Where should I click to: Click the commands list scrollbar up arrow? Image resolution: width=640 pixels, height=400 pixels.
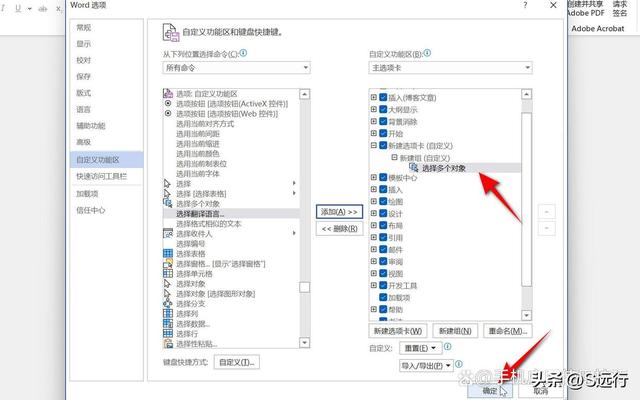tap(304, 94)
